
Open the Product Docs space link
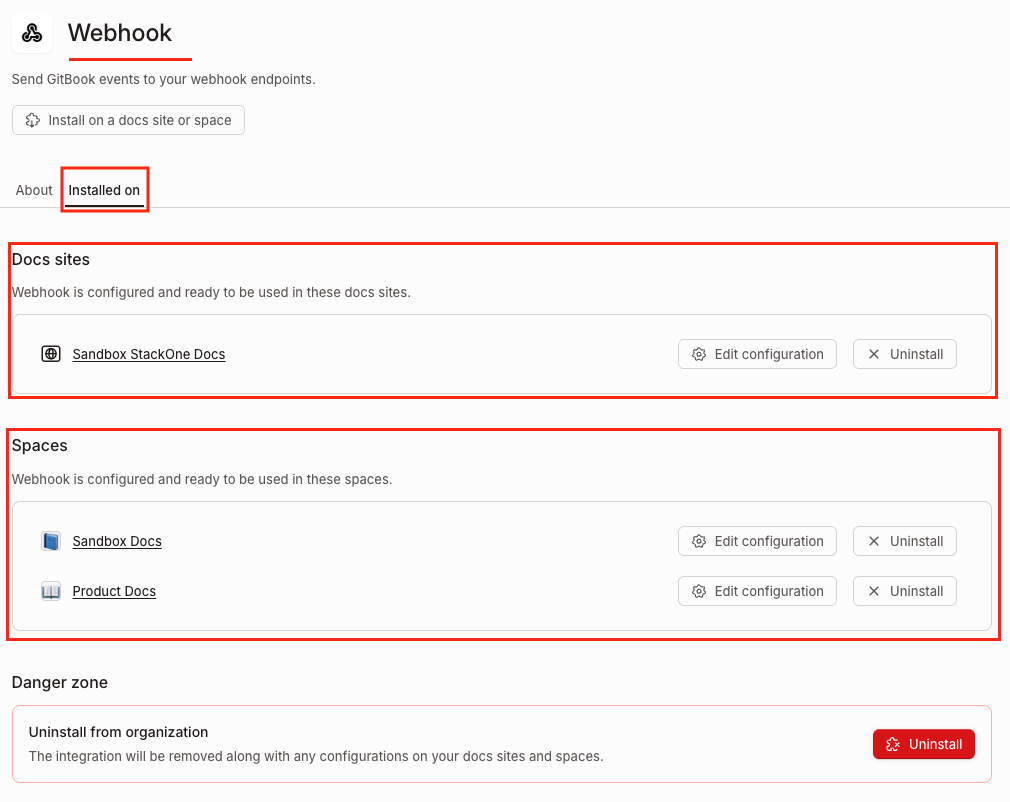tap(114, 591)
